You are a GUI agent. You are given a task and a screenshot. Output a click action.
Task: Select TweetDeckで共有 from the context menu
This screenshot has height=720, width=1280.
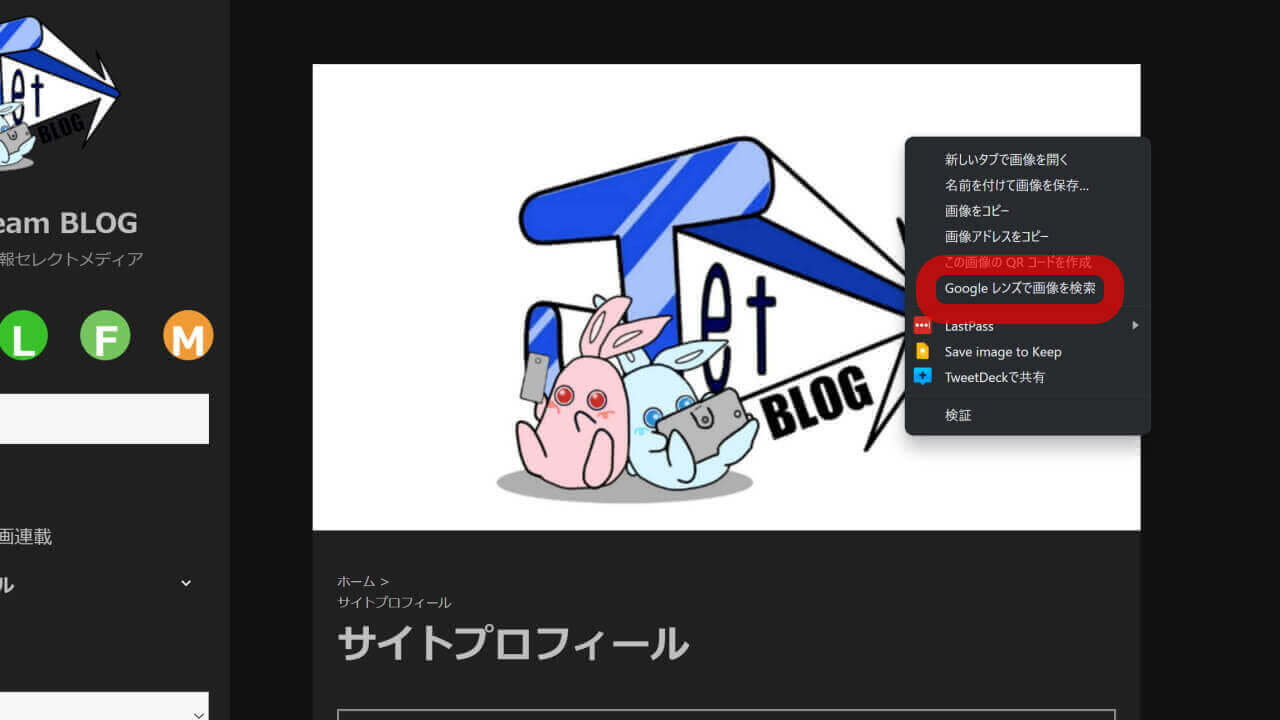[994, 377]
